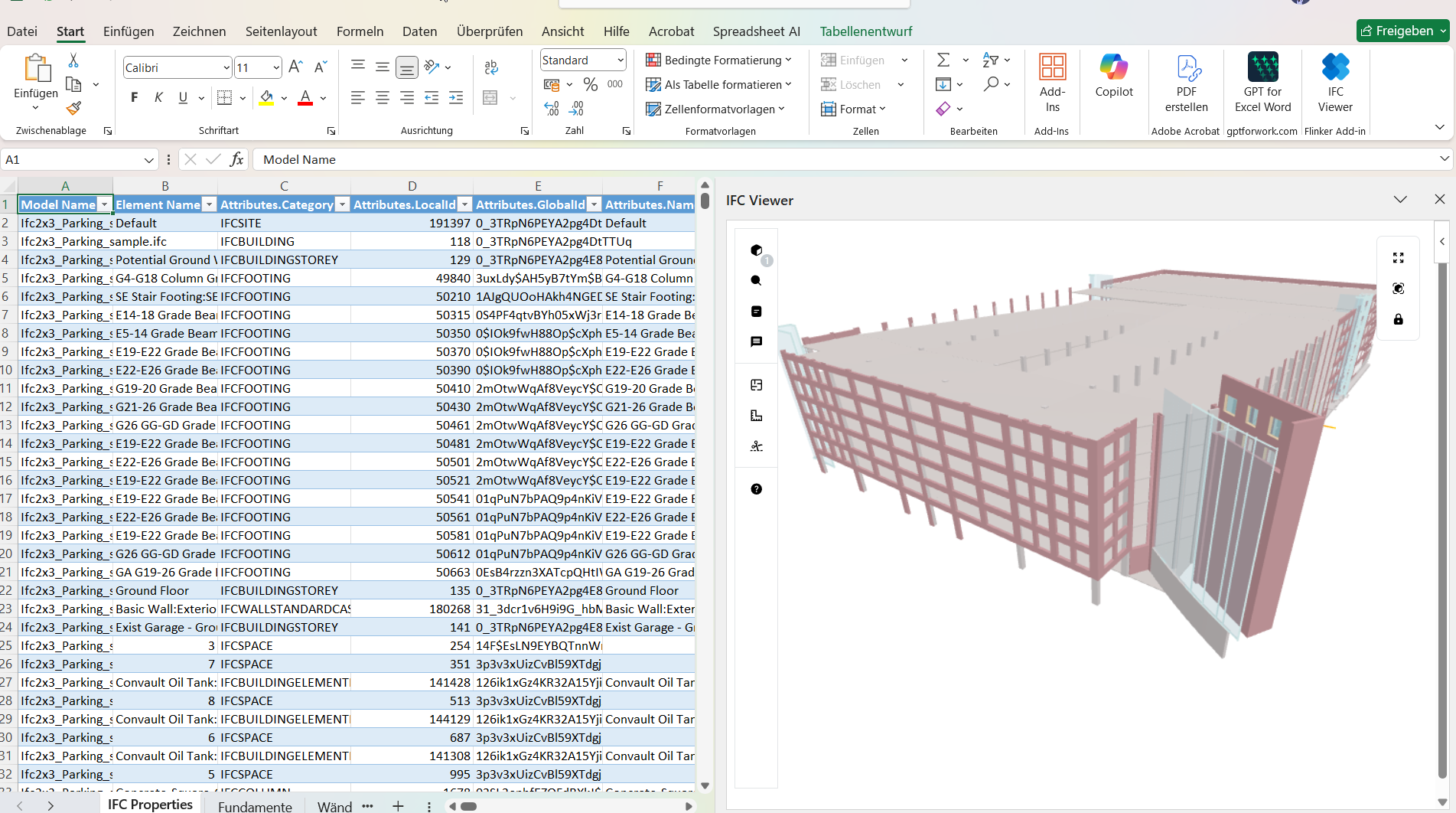The image size is (1456, 813).
Task: Toggle bold F formatting
Action: point(135,97)
